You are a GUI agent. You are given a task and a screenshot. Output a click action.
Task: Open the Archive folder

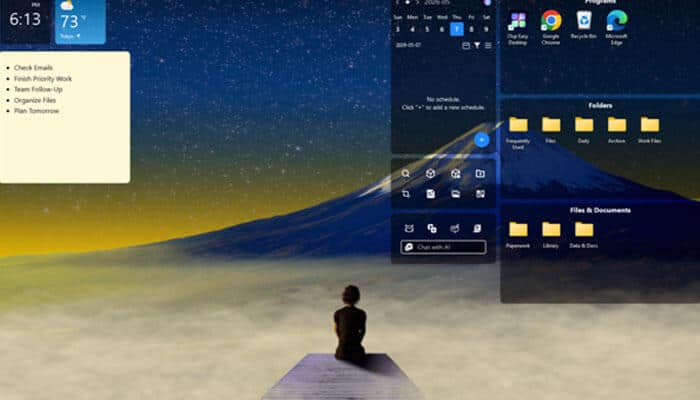(617, 130)
